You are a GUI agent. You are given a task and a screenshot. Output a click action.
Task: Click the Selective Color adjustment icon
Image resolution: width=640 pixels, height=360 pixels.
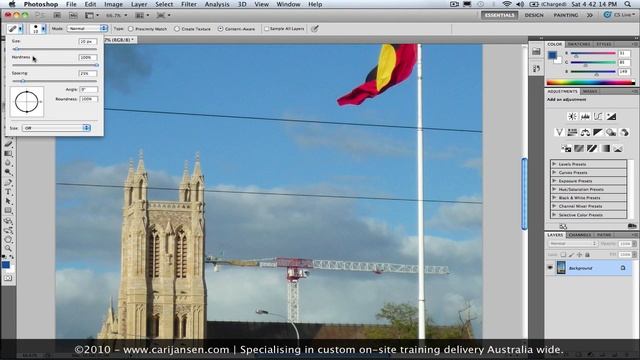(x=618, y=148)
